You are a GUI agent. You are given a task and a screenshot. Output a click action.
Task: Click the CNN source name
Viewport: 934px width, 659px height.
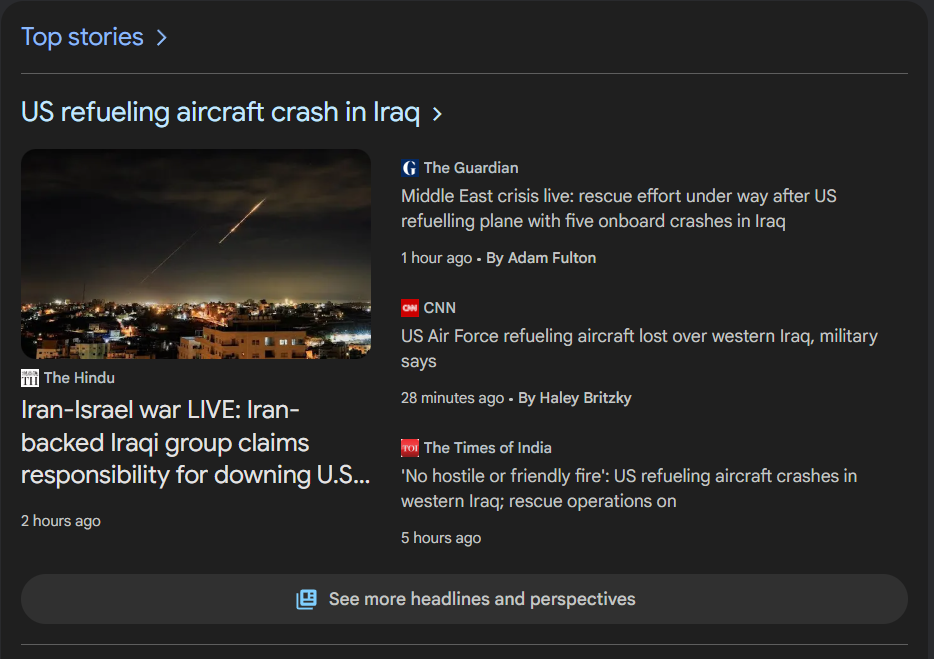pos(439,308)
